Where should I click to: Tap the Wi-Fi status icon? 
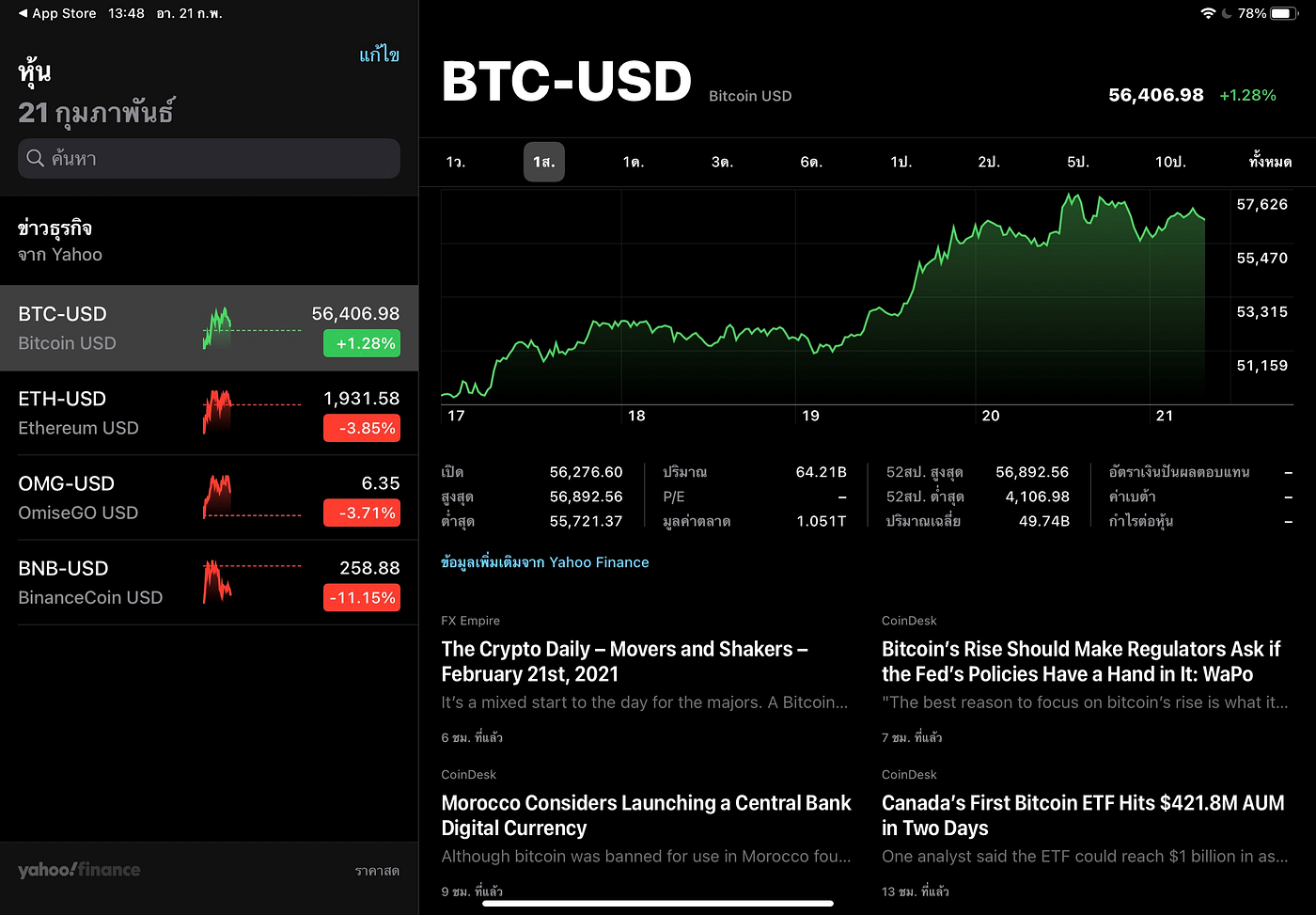click(1208, 13)
